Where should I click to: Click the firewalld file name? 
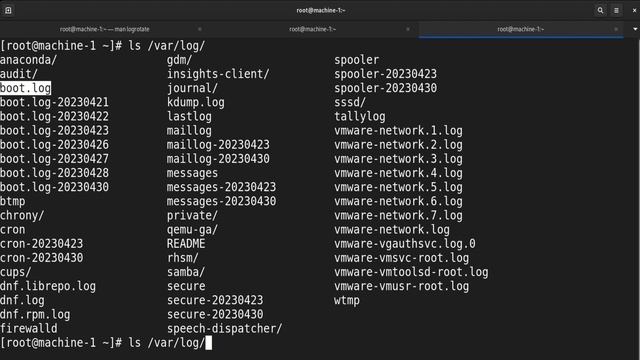coord(29,329)
